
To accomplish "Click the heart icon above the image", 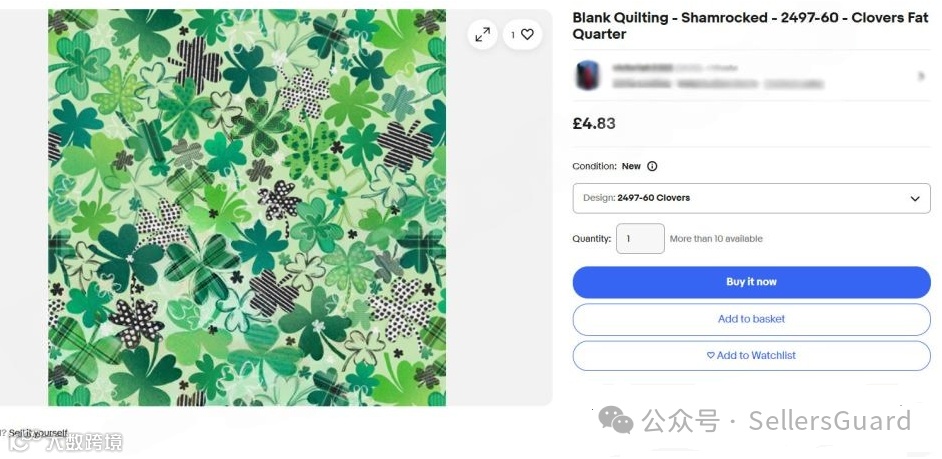I will (527, 35).
